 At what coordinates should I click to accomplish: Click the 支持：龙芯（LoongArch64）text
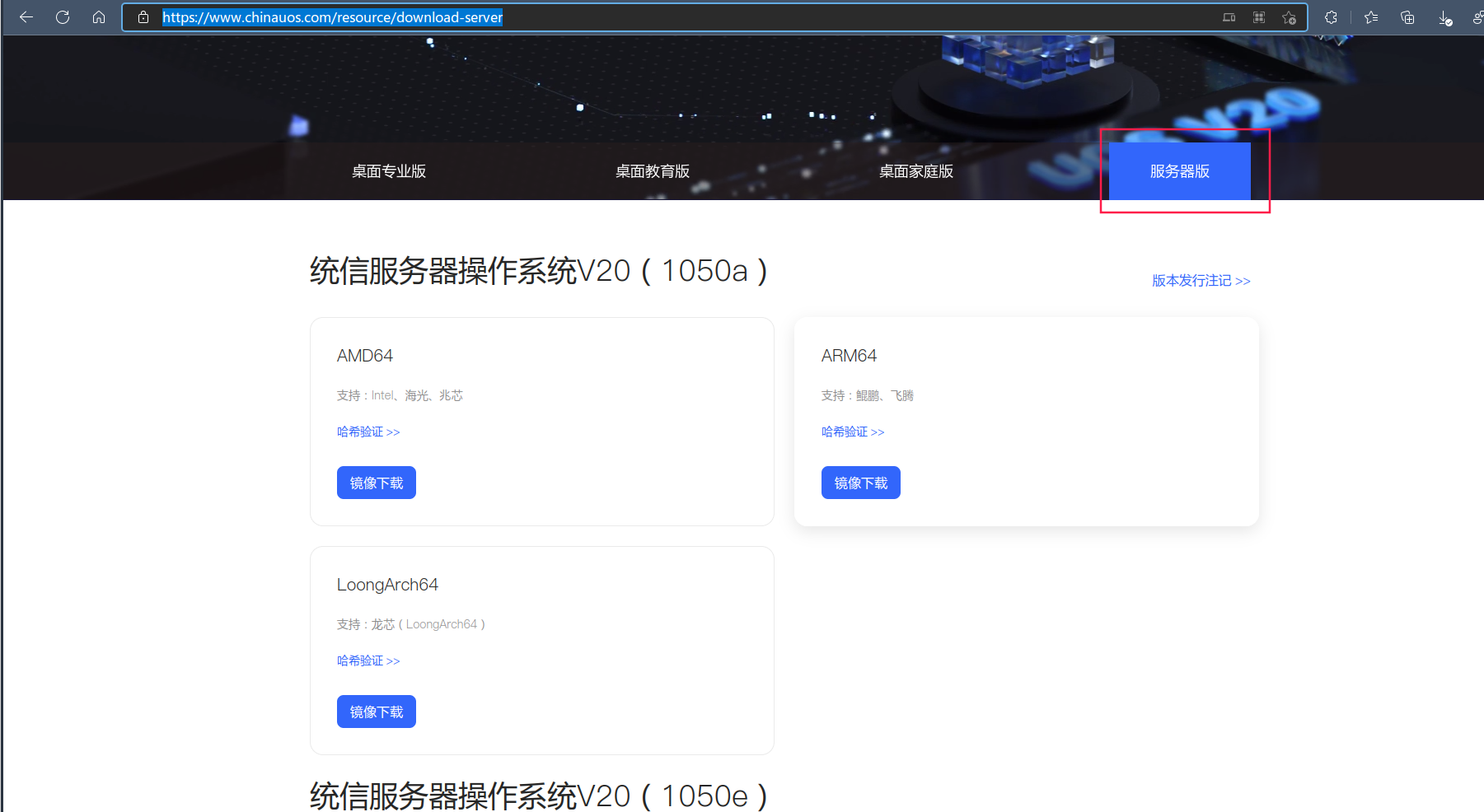click(411, 624)
